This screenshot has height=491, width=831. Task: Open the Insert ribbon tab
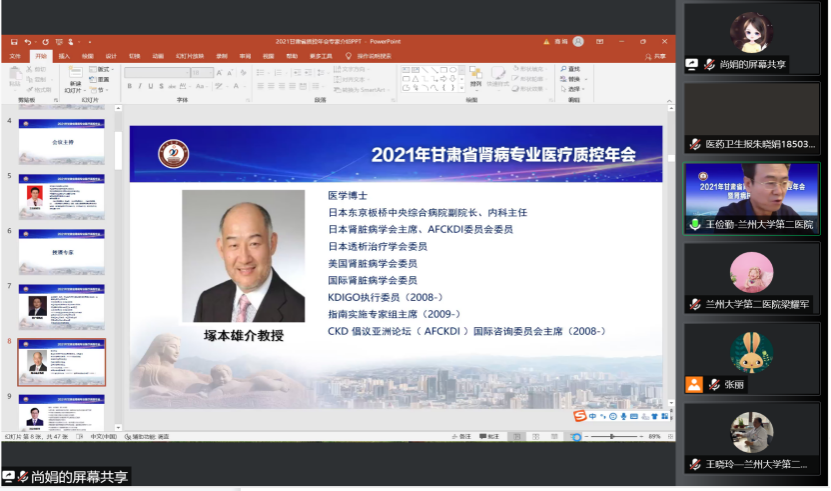click(x=64, y=56)
